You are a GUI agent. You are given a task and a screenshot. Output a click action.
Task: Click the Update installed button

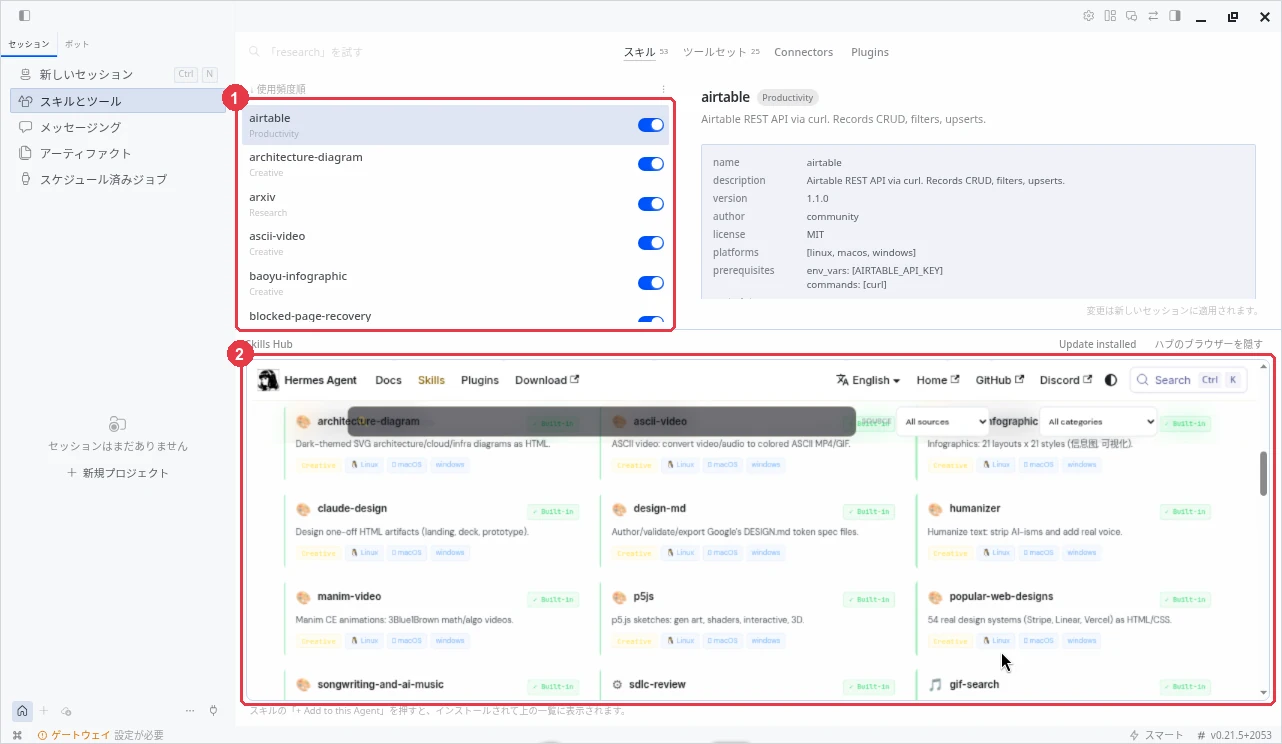[1097, 344]
